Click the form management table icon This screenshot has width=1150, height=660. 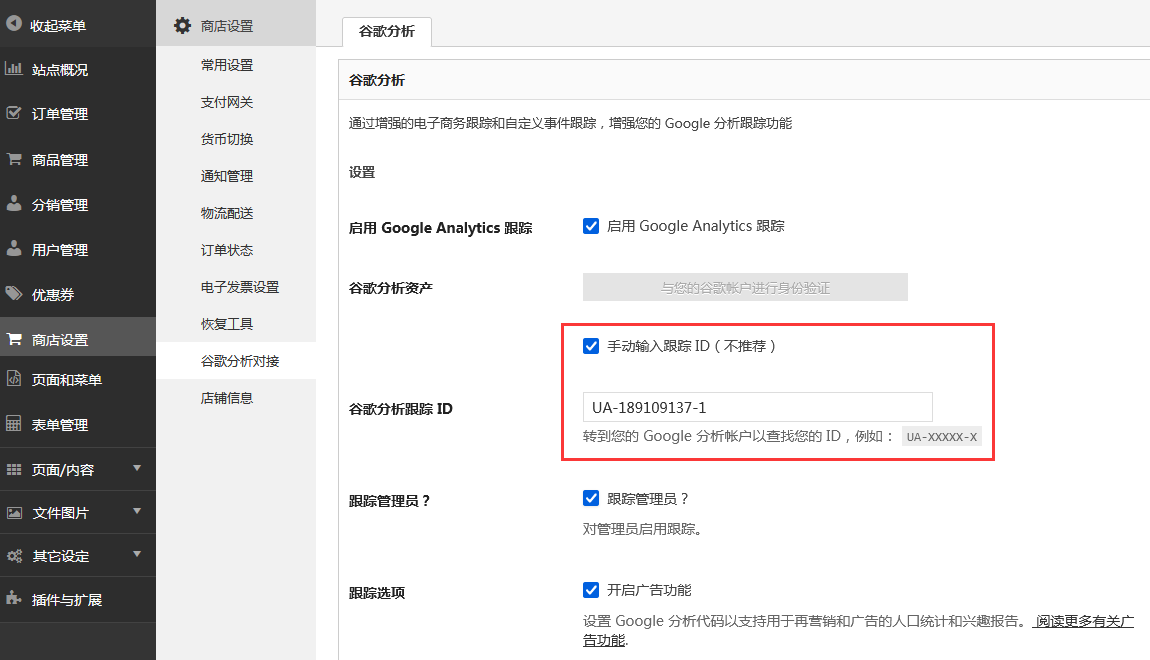coord(14,424)
